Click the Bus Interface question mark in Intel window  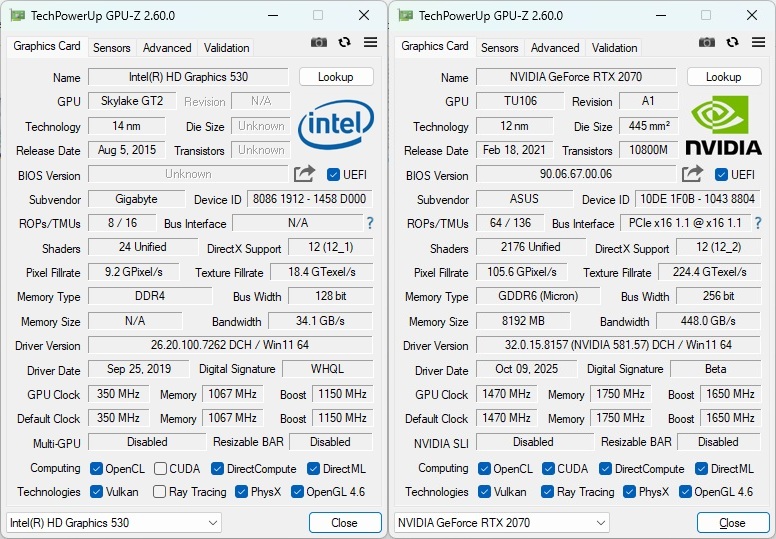click(370, 223)
